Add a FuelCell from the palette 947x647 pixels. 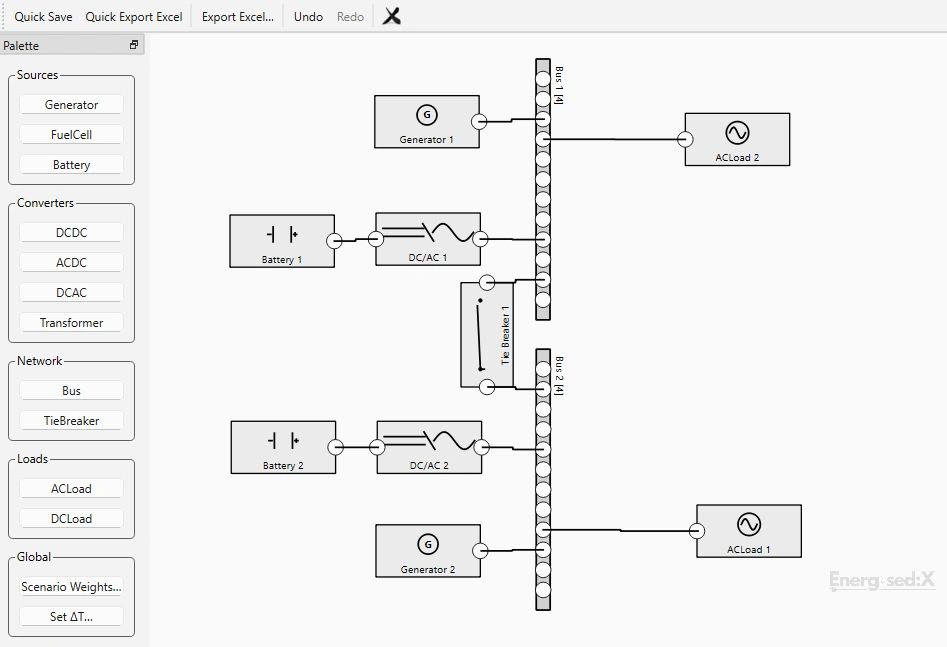[71, 135]
